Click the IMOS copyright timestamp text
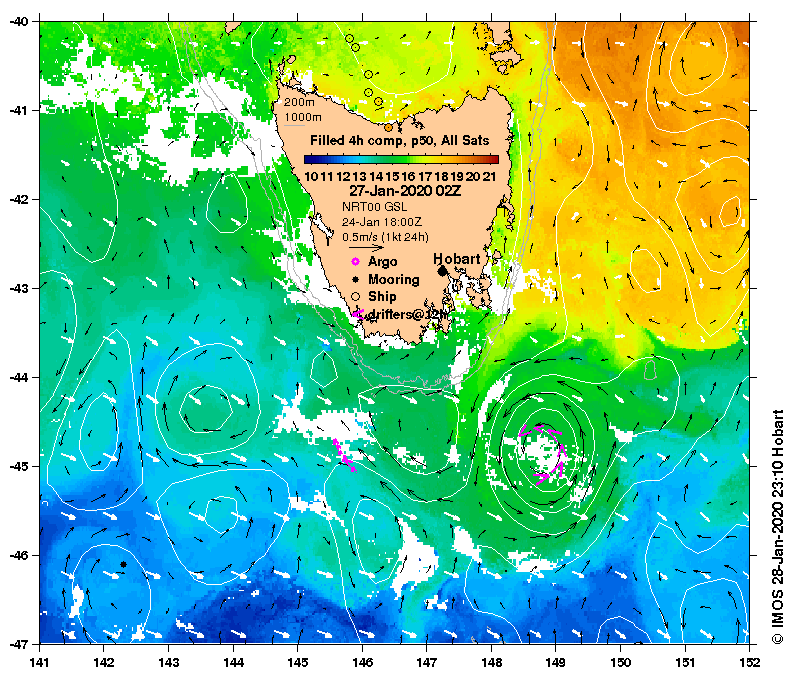 pos(778,526)
